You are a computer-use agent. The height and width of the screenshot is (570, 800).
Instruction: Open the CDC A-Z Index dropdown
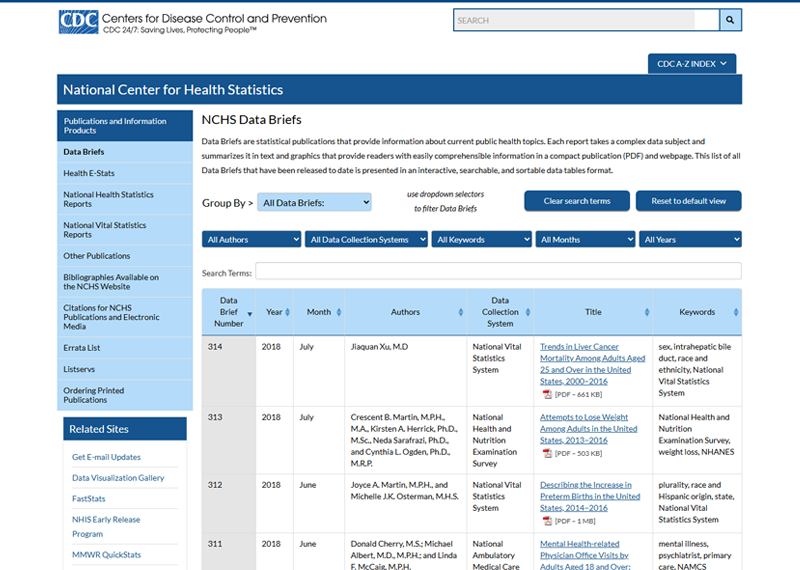click(692, 64)
